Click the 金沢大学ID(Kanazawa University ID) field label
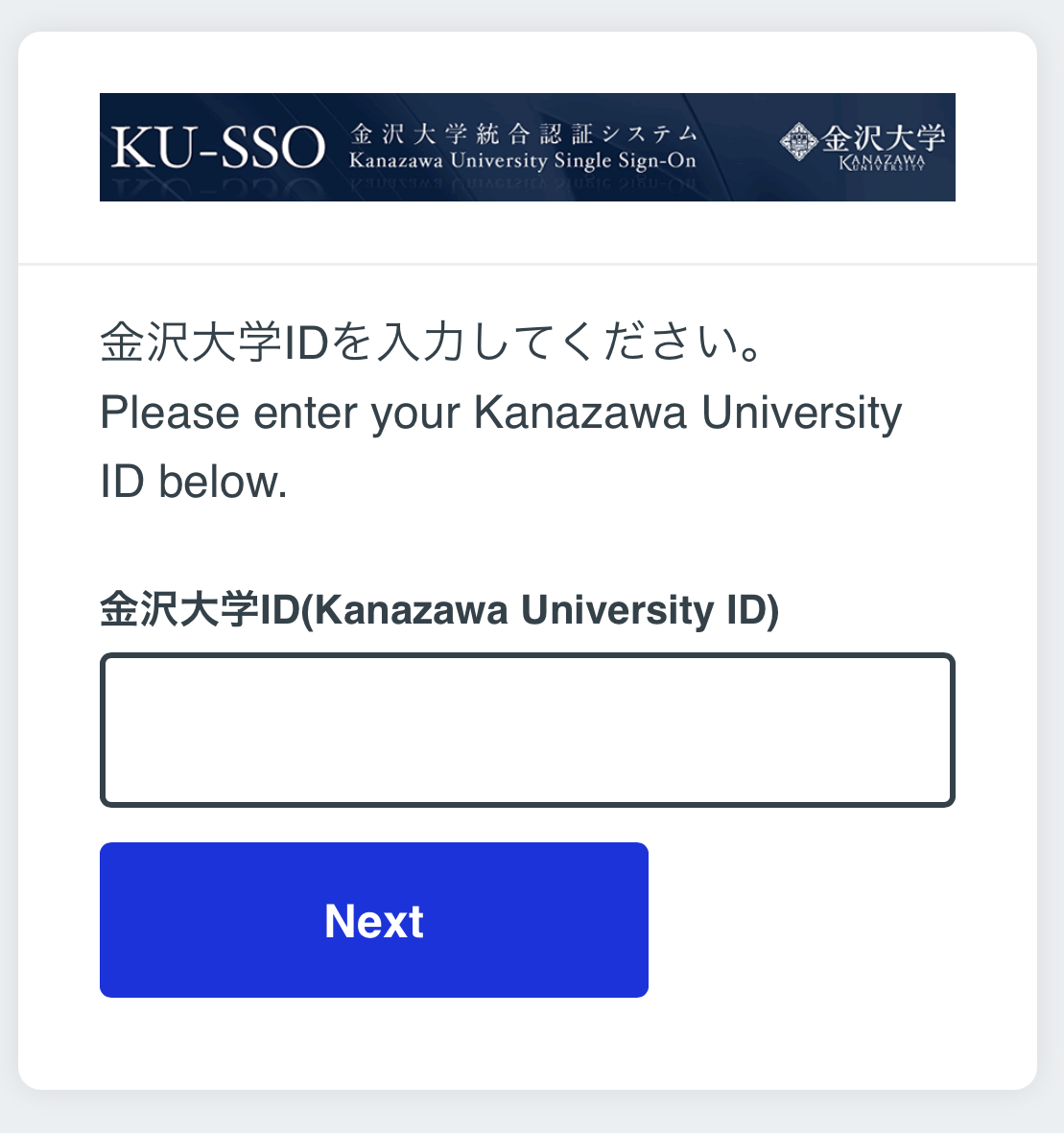 (x=439, y=610)
